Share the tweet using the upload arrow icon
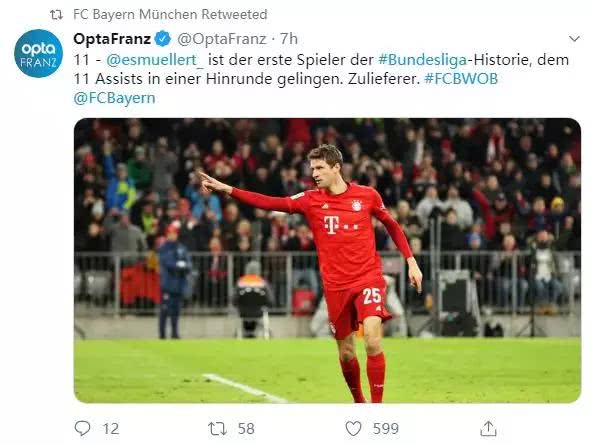594x445 pixels. [x=488, y=429]
